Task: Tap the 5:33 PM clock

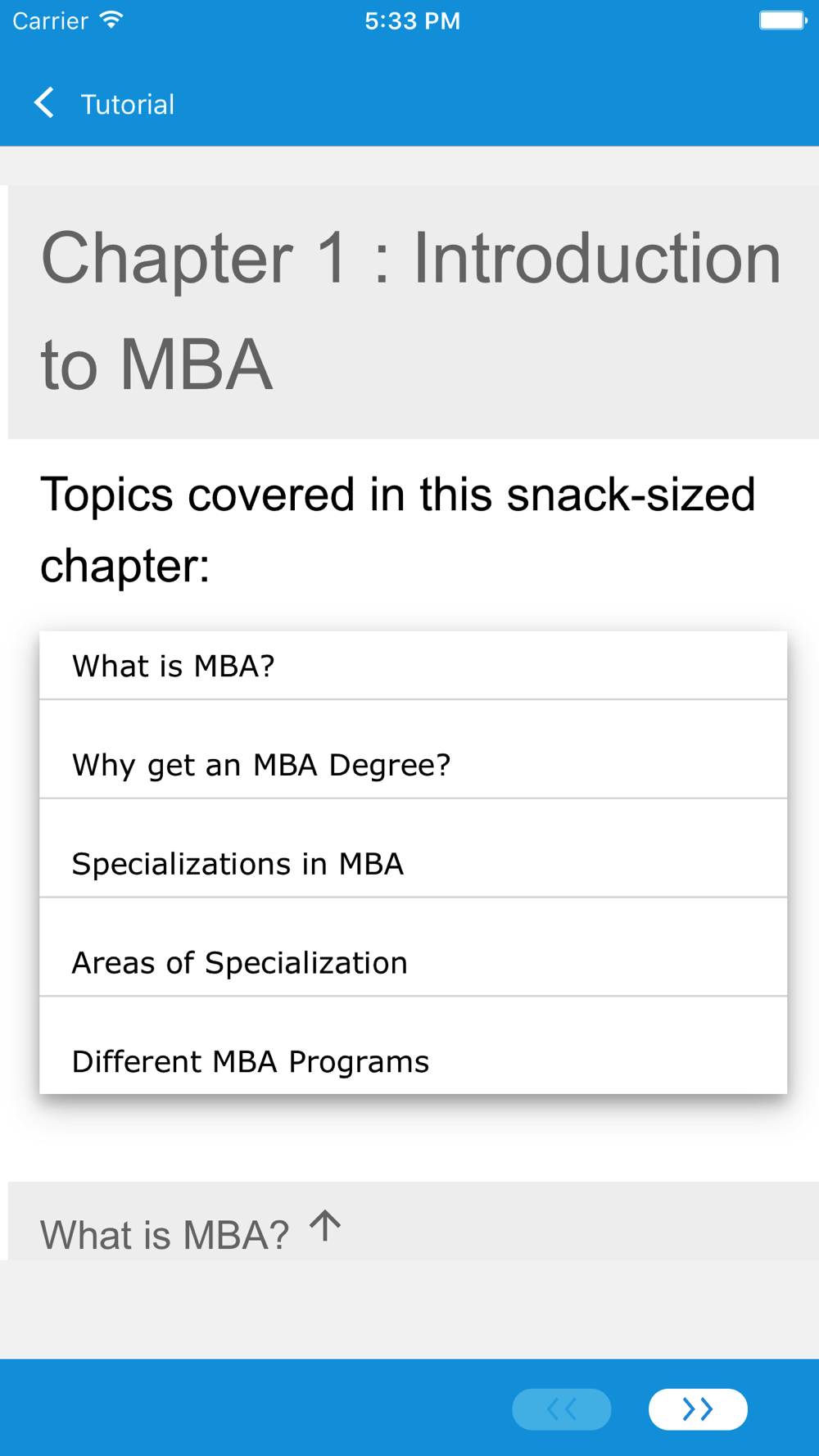Action: pos(413,20)
